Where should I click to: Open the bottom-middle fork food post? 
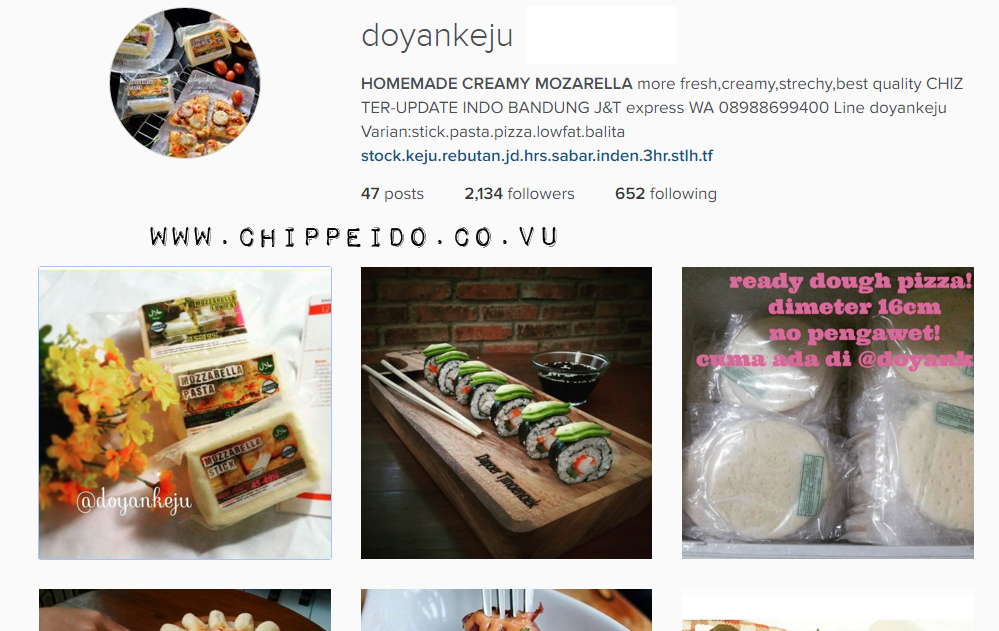(507, 610)
